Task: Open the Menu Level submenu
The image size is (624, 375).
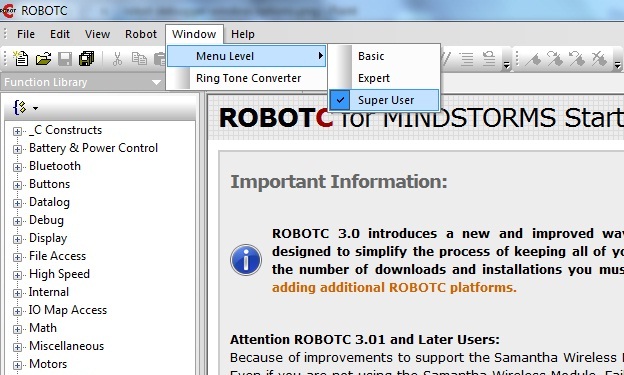Action: tap(247, 56)
